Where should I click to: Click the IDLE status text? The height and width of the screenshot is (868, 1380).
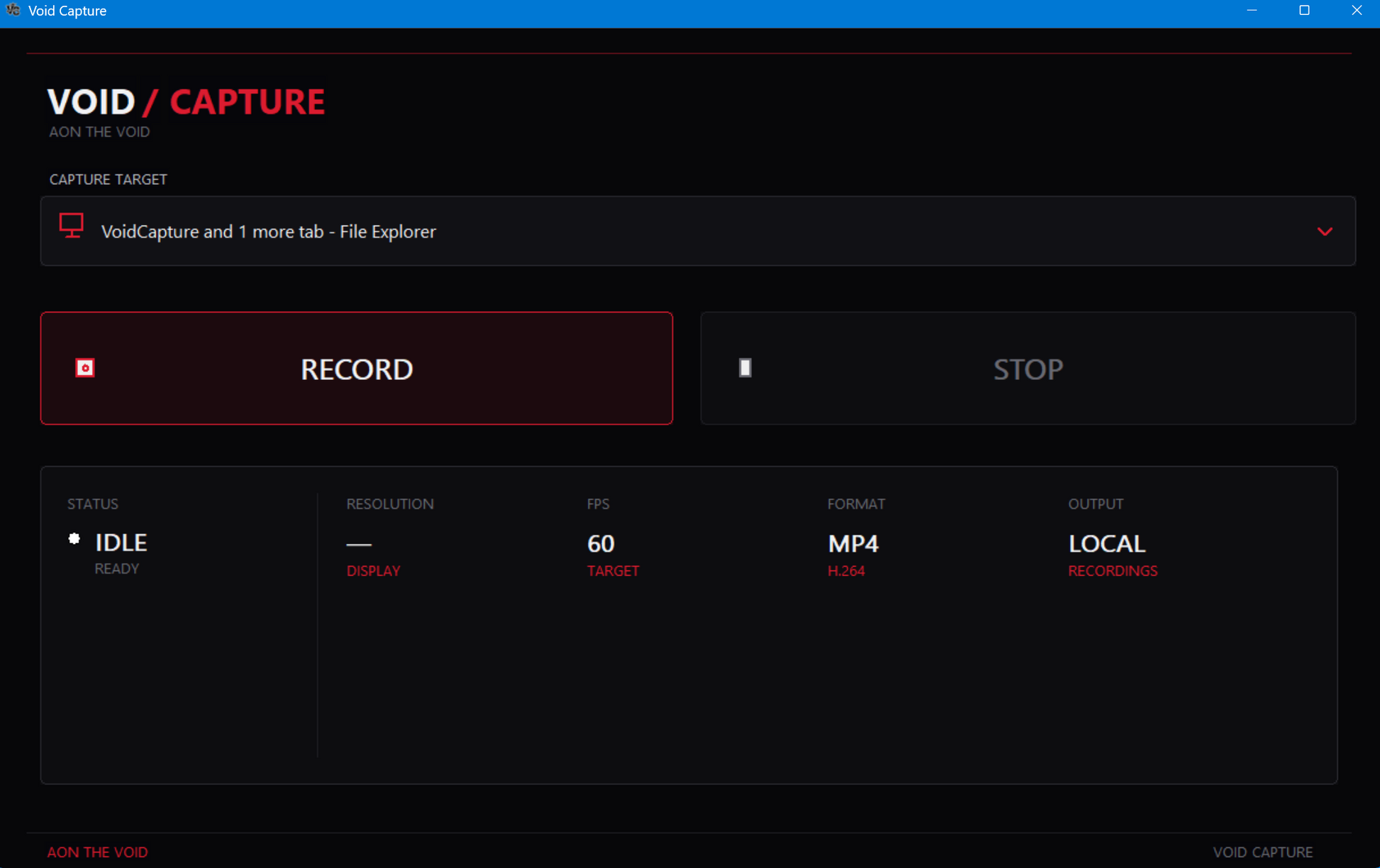(x=121, y=542)
